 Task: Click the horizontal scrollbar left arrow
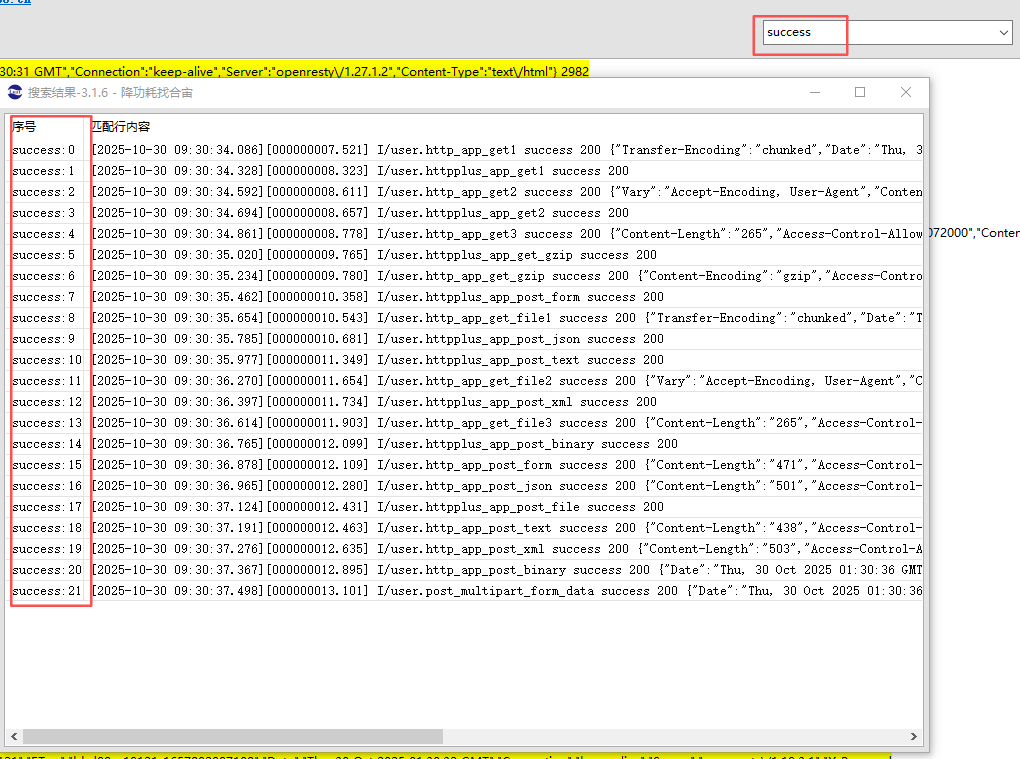click(13, 737)
